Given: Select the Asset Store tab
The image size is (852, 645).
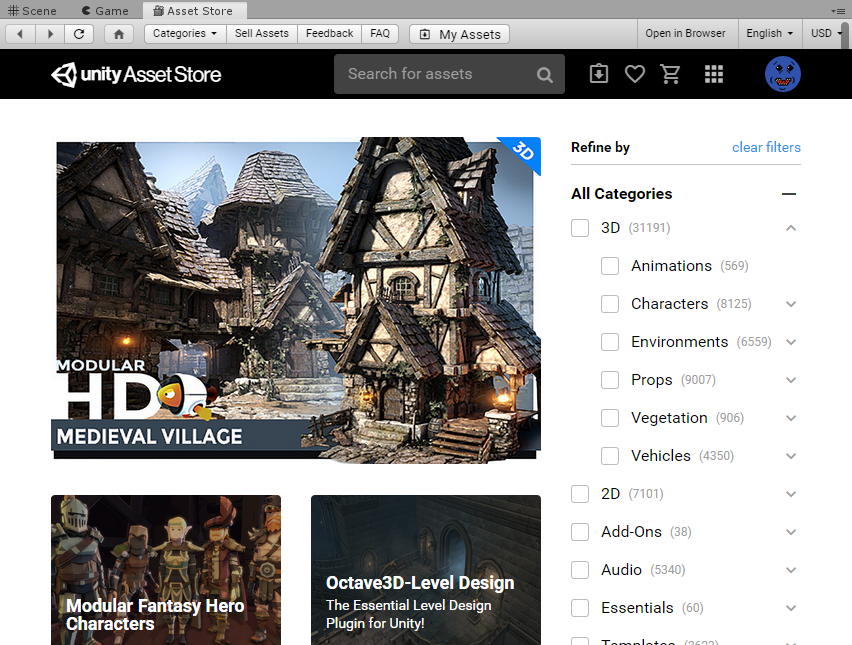Looking at the screenshot, I should [194, 10].
